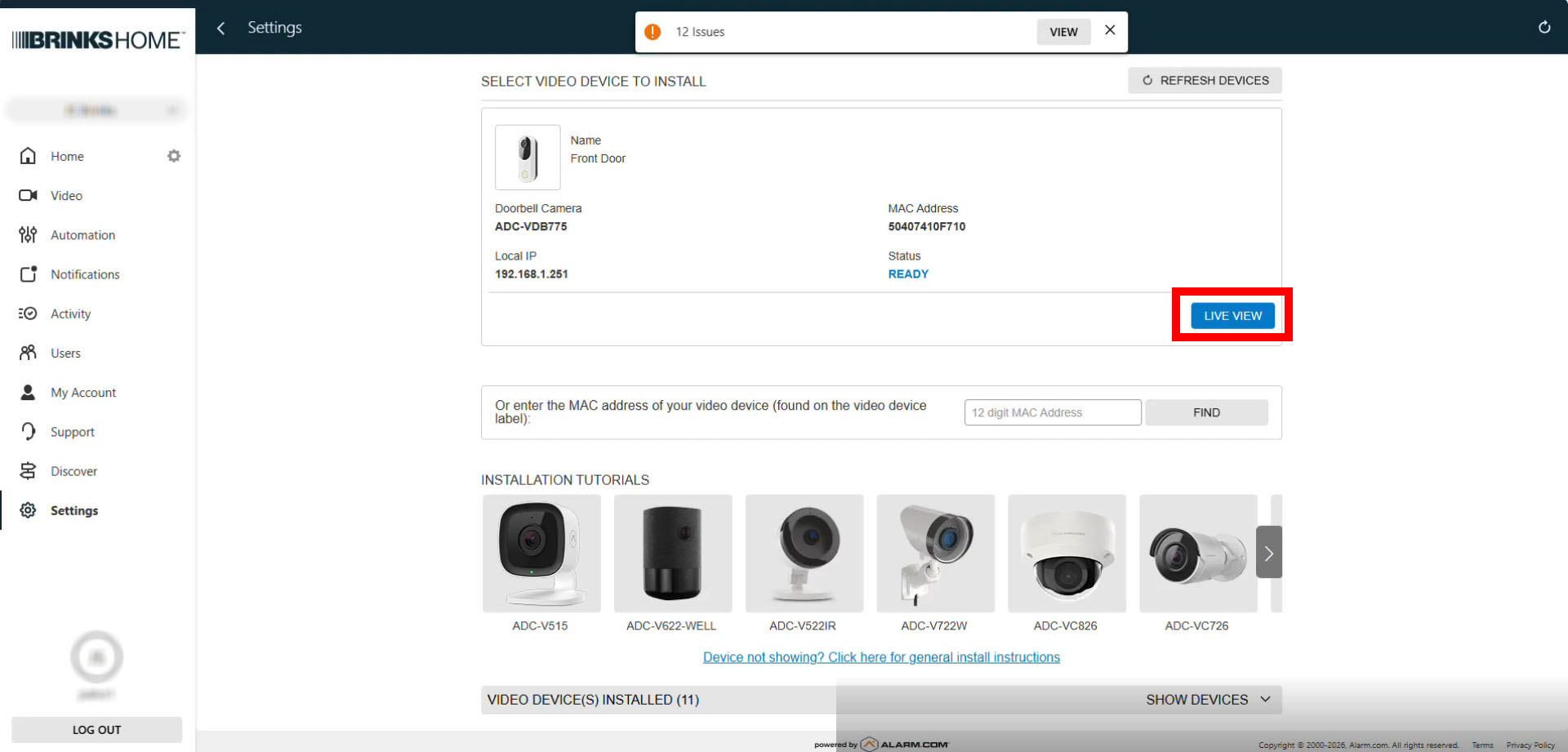
Task: Click the Live View button
Action: click(1232, 315)
